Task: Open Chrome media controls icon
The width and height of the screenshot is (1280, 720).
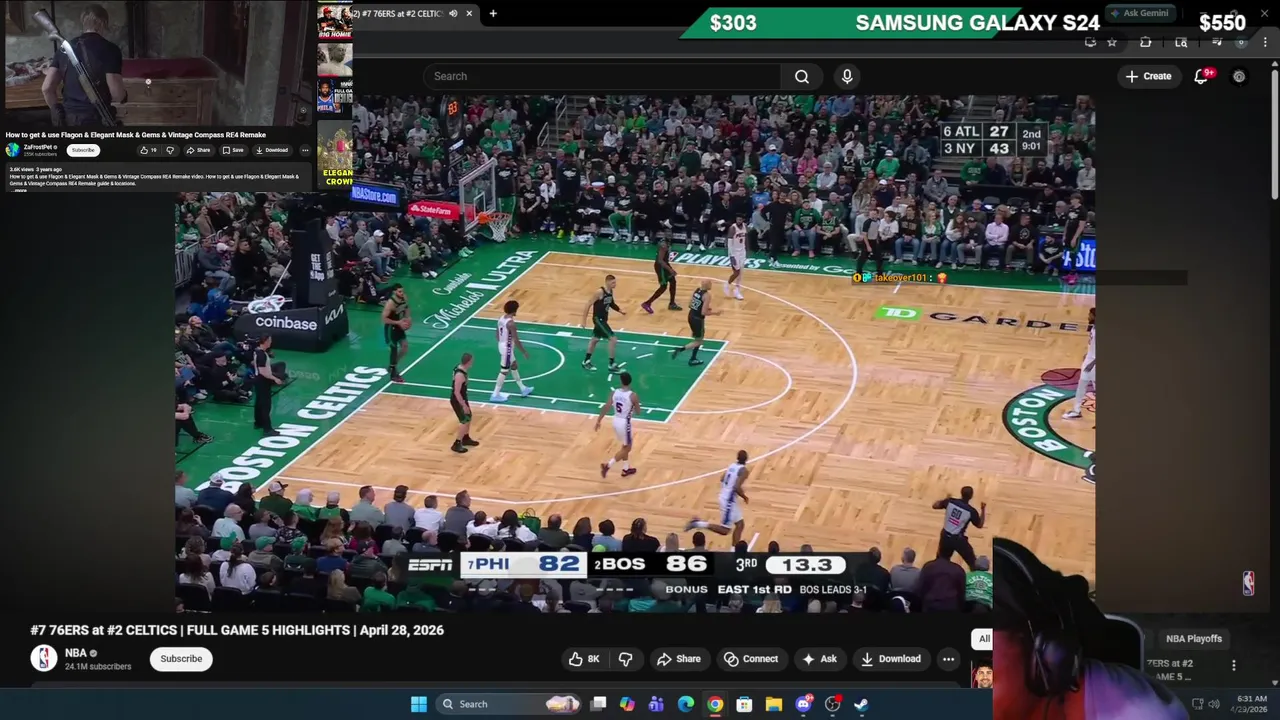Action: pyautogui.click(x=1218, y=42)
